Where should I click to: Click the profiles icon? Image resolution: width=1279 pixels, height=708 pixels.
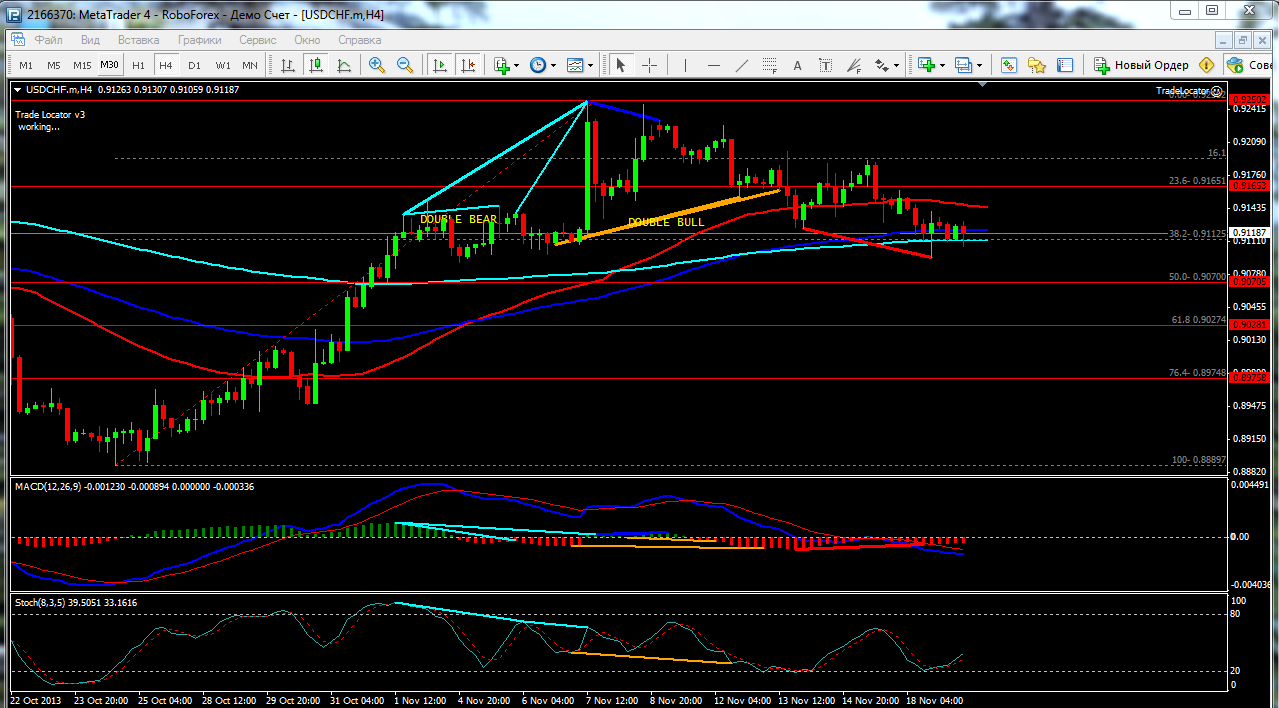pos(963,65)
